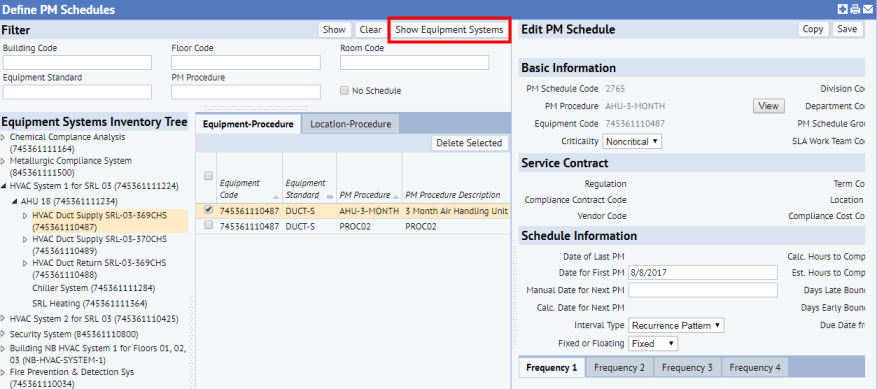Expand the Security System tree node
This screenshot has width=877, height=389.
4,335
